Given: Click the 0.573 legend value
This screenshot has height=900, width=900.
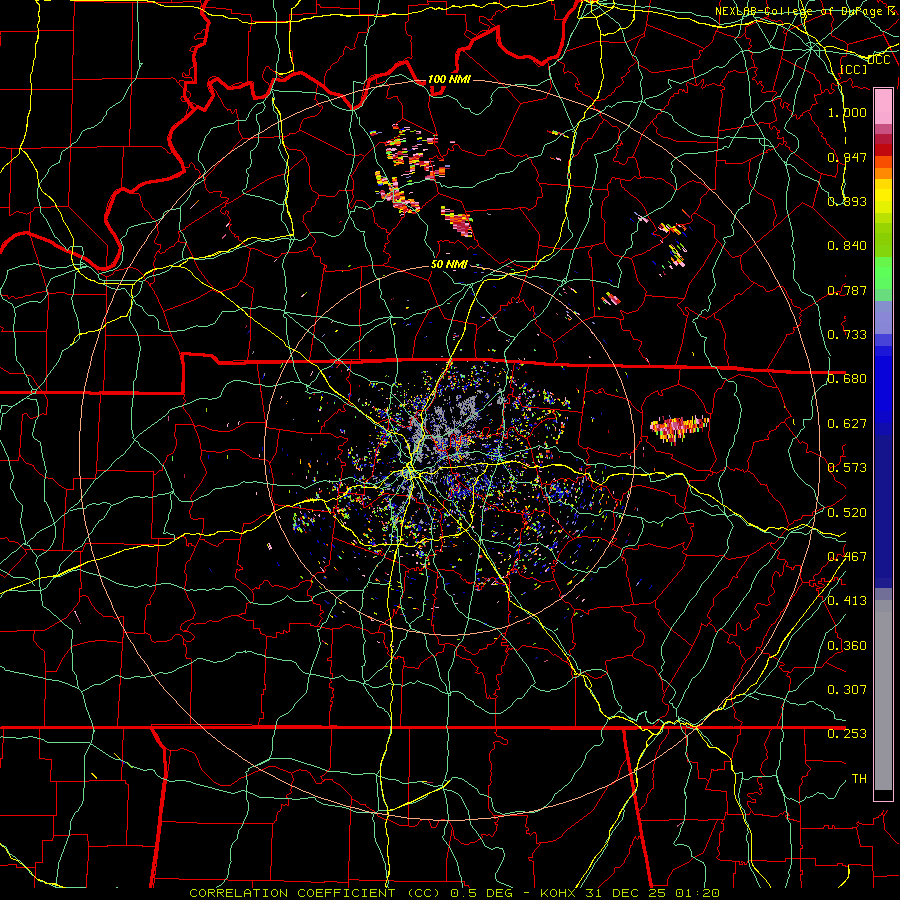Looking at the screenshot, I should [x=847, y=468].
